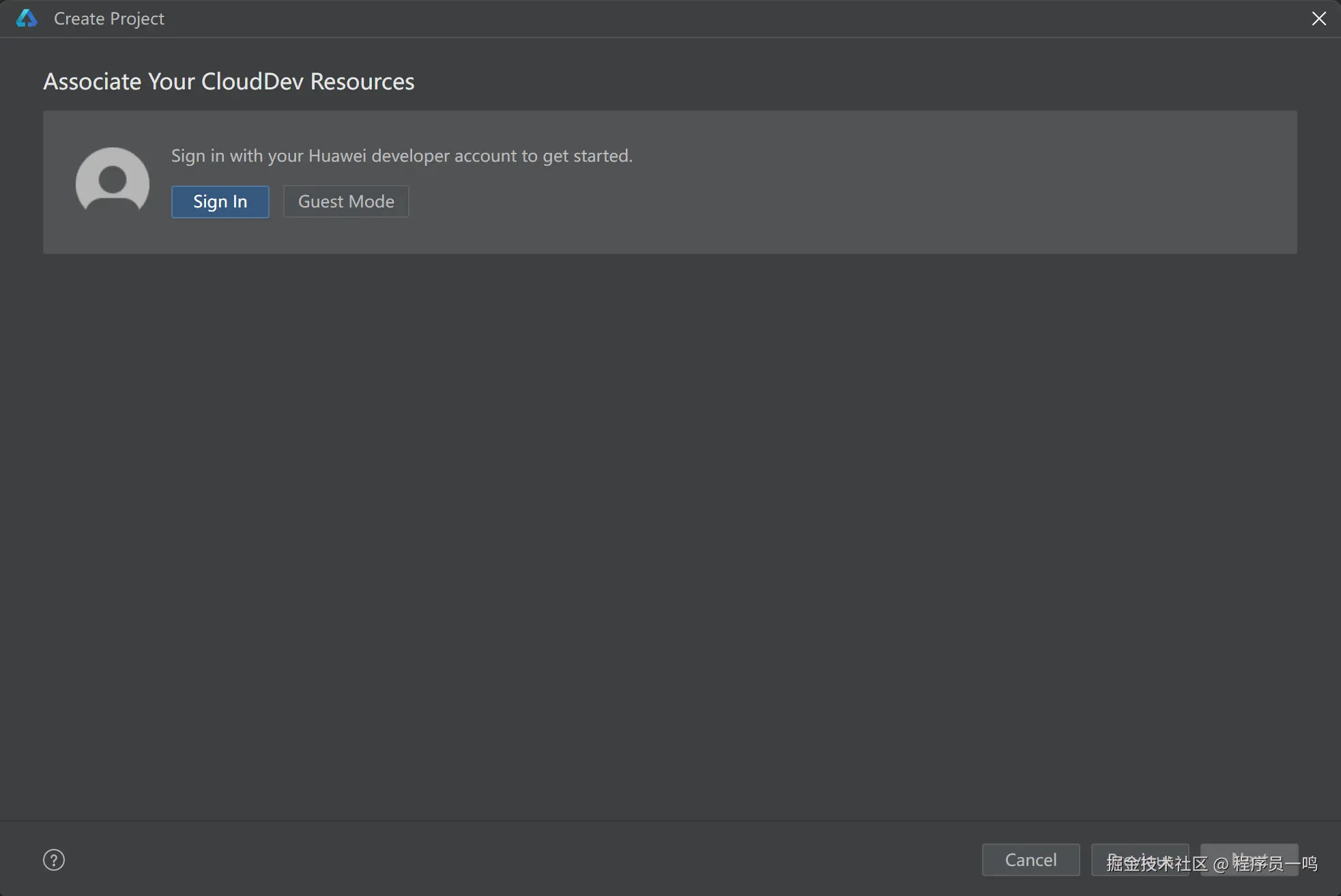Continue without an account using Guest Mode
The image size is (1341, 896).
[x=346, y=201]
